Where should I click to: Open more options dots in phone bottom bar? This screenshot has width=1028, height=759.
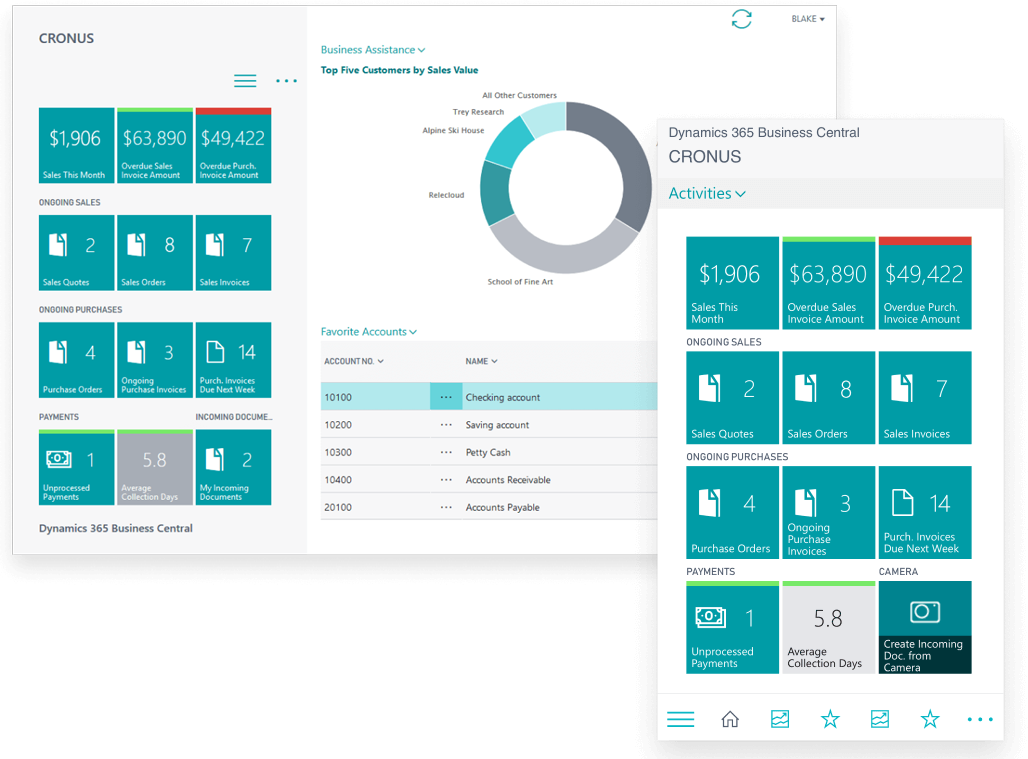980,720
